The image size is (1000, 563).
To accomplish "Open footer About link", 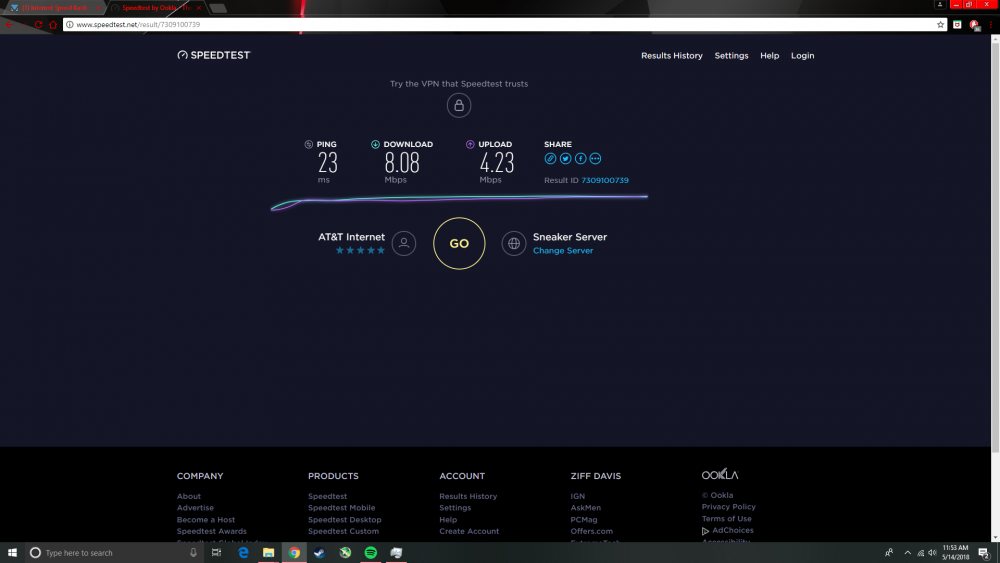I will point(189,496).
